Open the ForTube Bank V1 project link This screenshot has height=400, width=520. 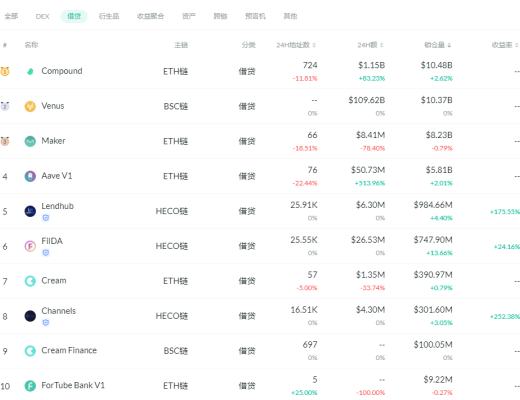[x=73, y=385]
